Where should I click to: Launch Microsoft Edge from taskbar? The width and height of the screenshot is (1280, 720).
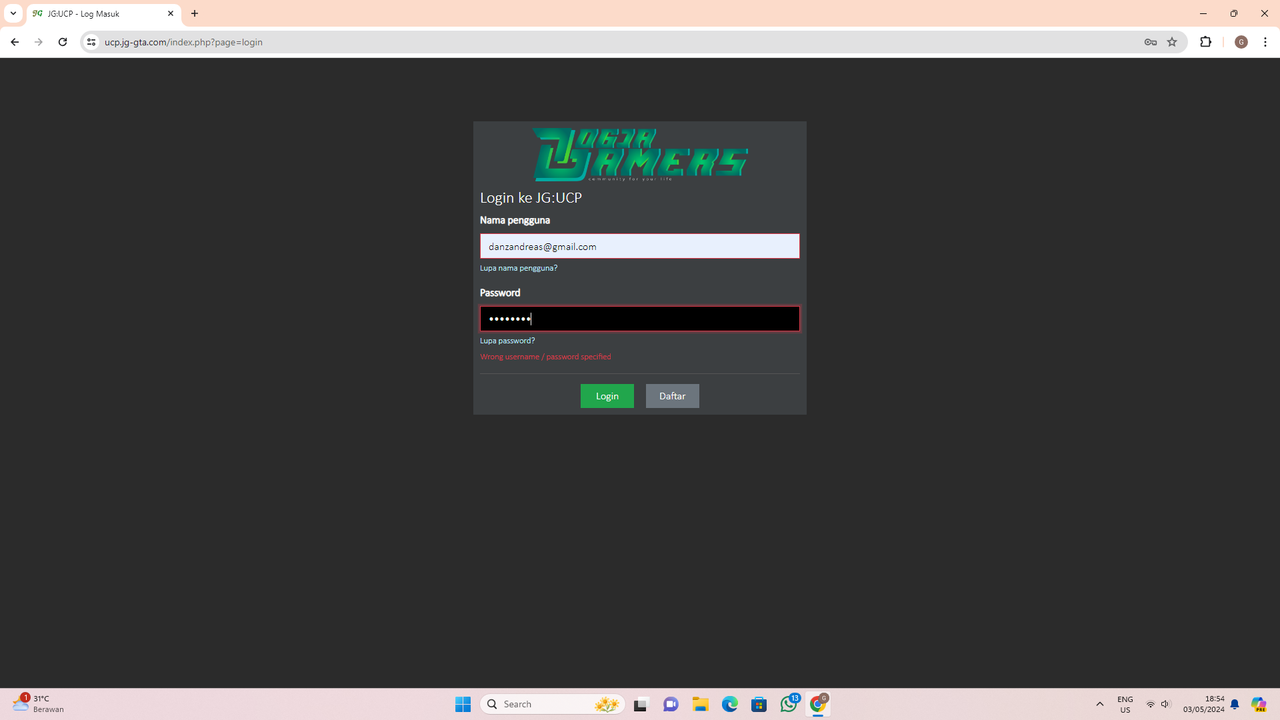pos(730,704)
